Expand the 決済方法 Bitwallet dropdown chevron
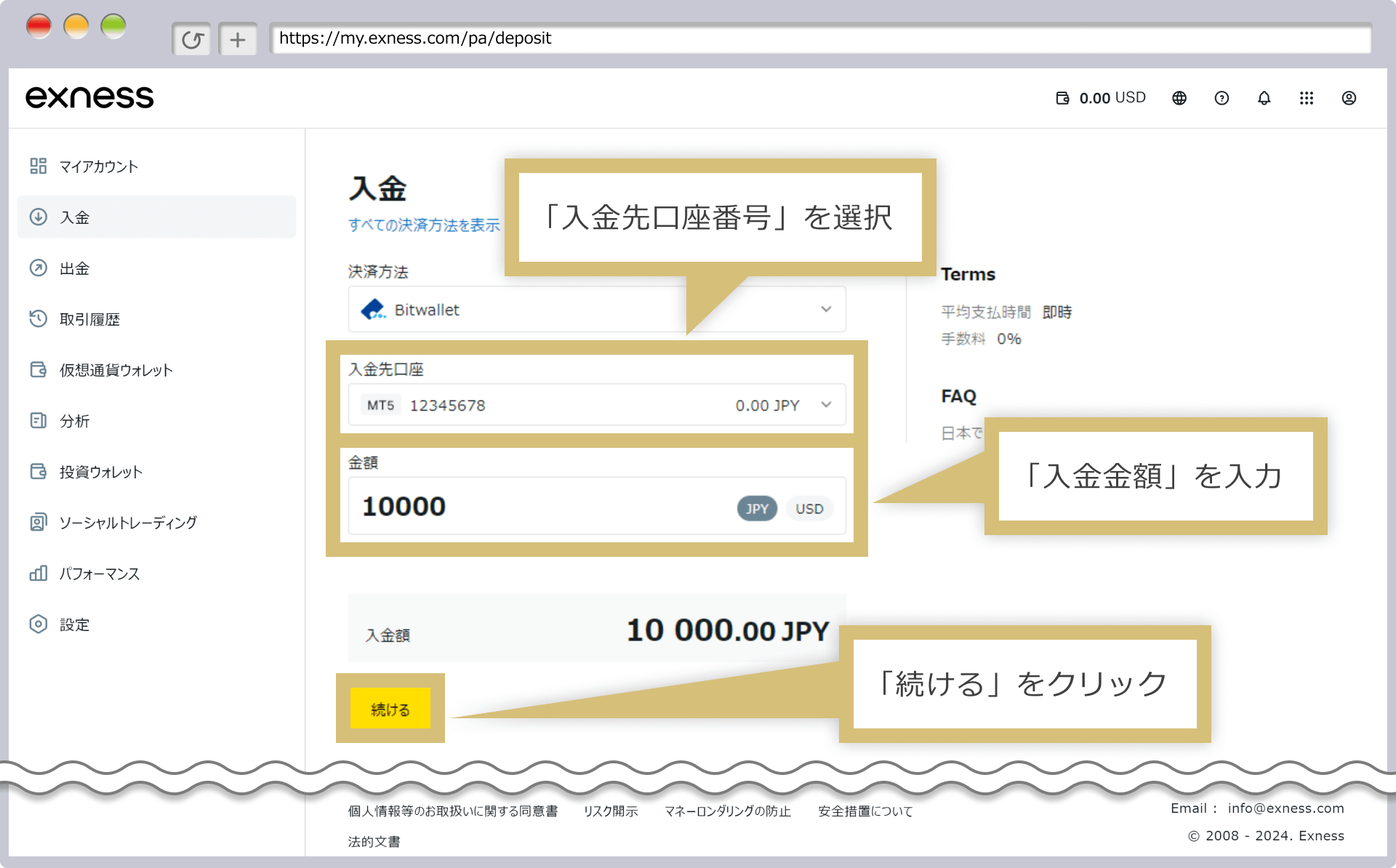 coord(826,309)
